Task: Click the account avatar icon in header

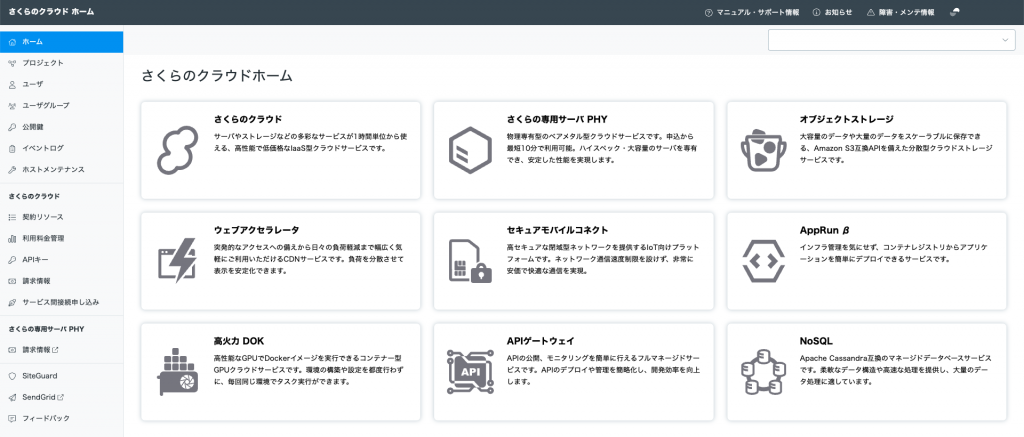Action: 955,12
